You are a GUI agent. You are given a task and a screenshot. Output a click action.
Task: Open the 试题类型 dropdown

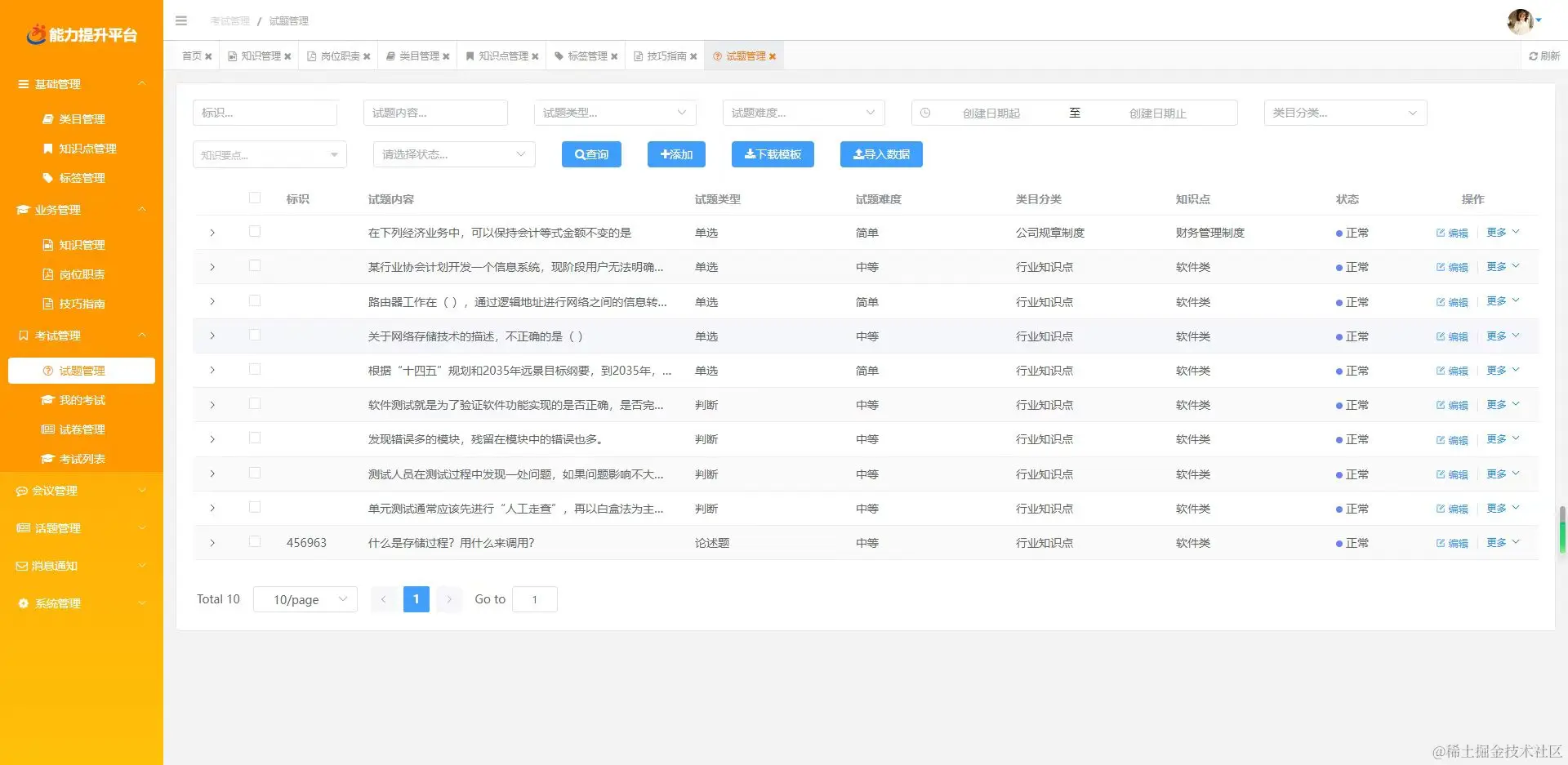click(614, 113)
